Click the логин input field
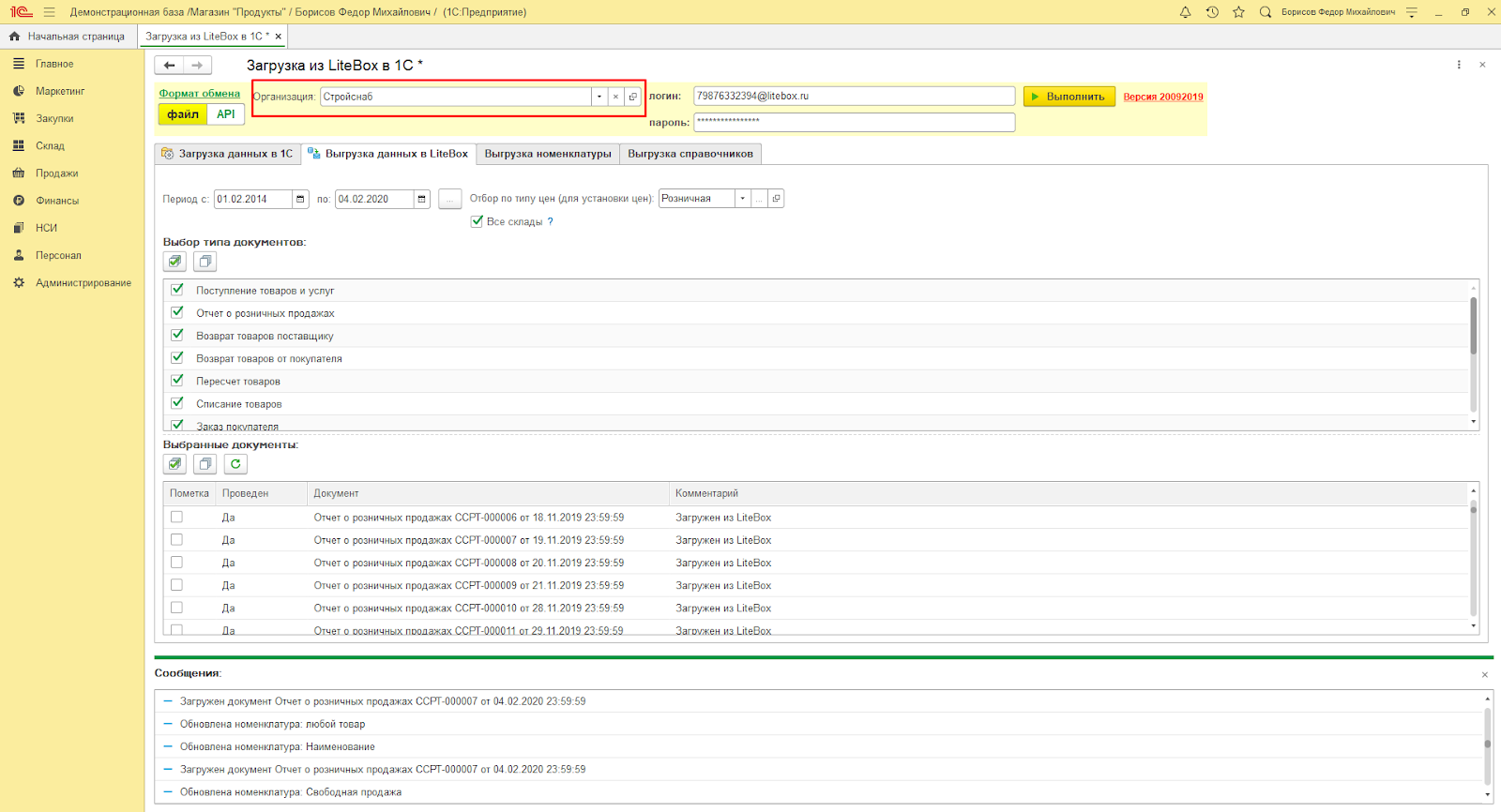This screenshot has height=812, width=1501. [854, 96]
